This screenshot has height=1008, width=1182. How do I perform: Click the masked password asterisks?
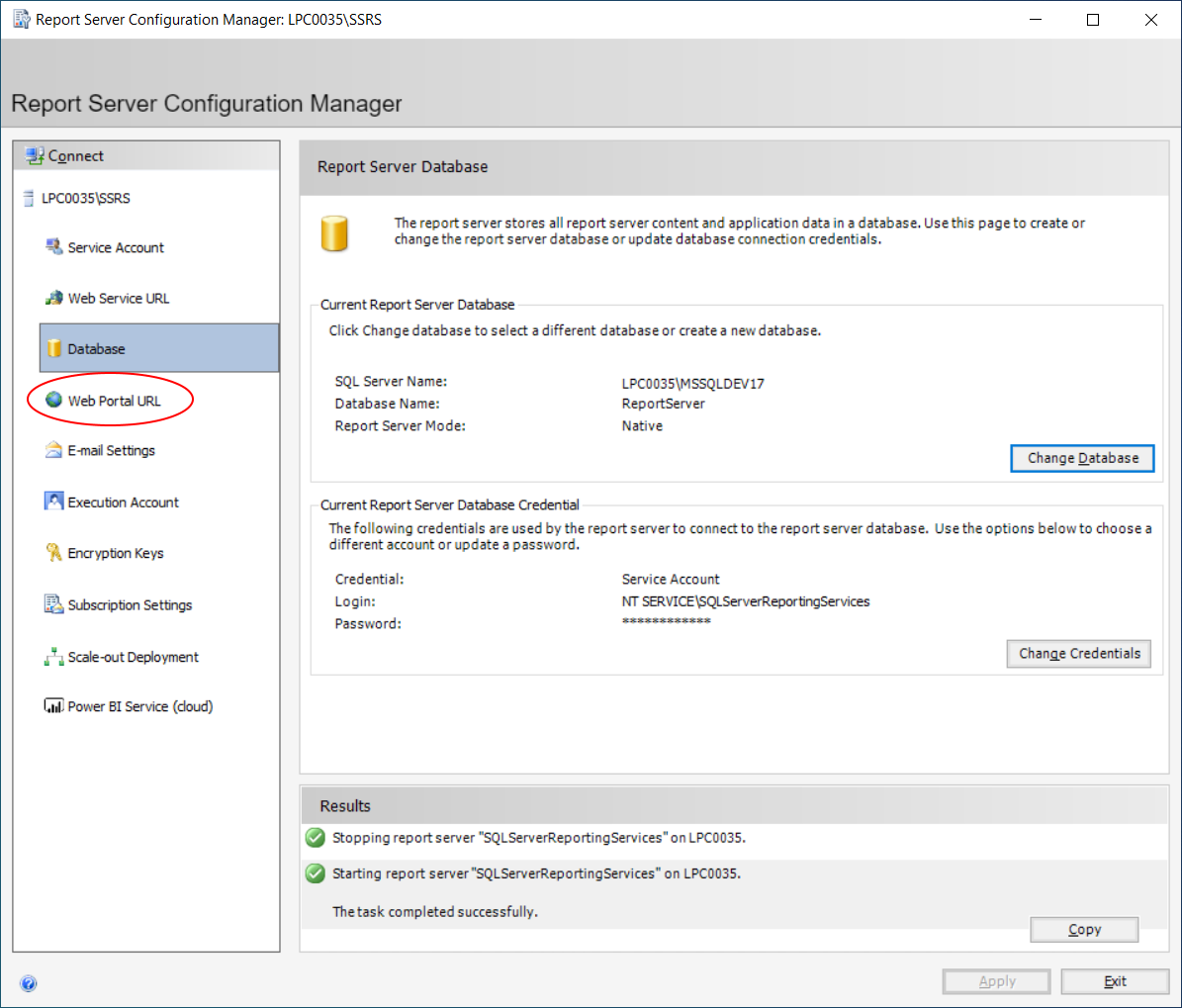[x=667, y=622]
